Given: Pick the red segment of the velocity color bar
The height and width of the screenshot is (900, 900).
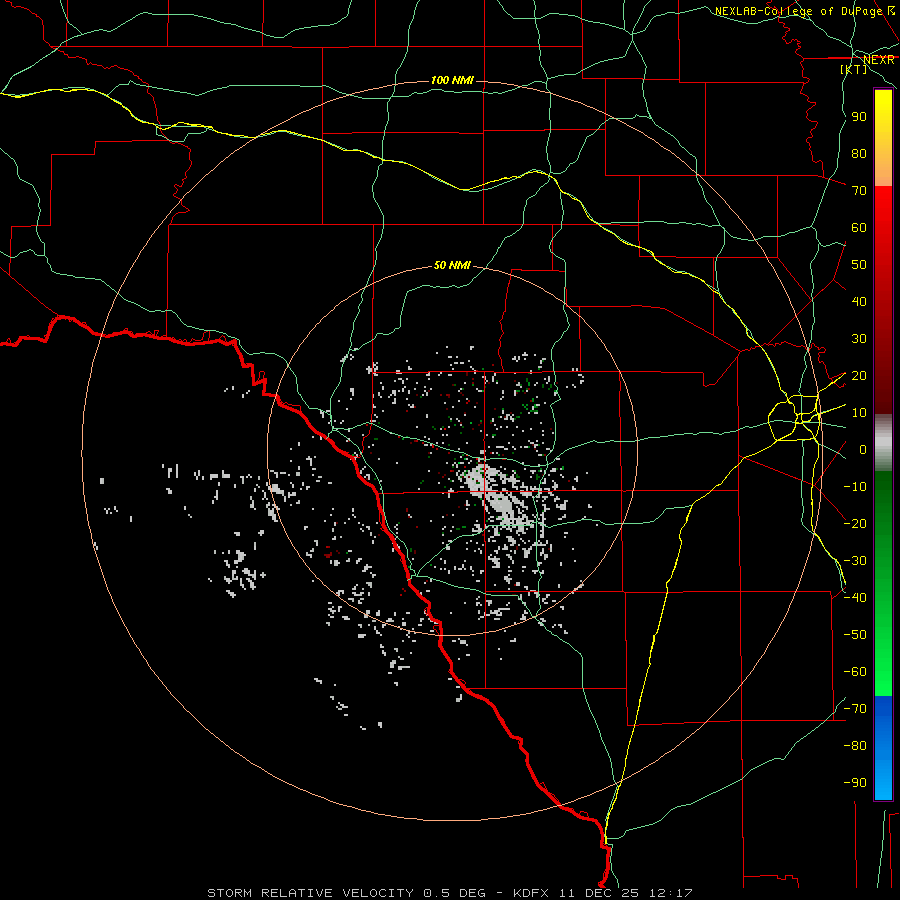Looking at the screenshot, I should click(883, 300).
